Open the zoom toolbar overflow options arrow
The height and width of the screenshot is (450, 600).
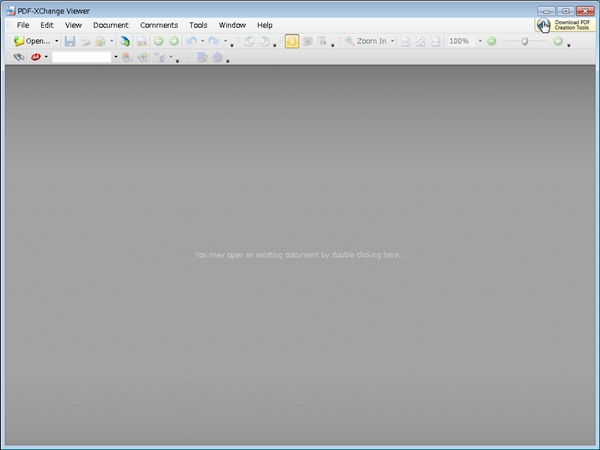click(569, 46)
